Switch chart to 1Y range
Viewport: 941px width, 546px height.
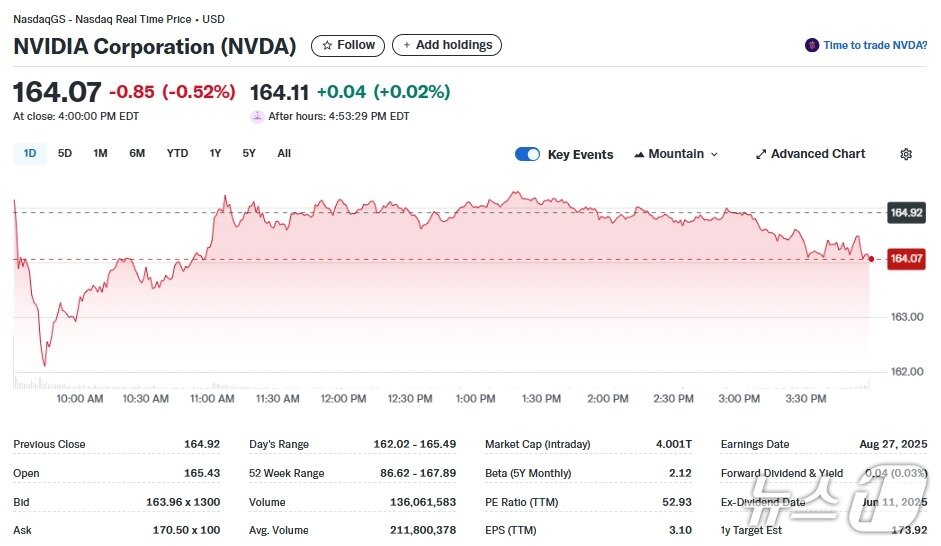coord(215,153)
